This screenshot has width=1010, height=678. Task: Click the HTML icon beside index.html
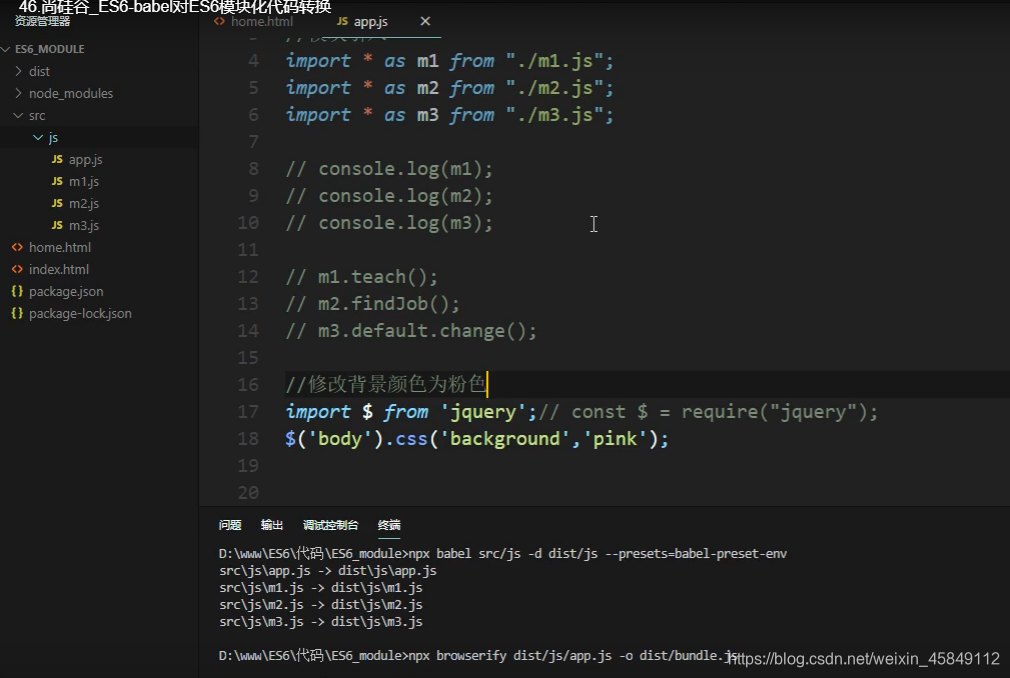[17, 269]
